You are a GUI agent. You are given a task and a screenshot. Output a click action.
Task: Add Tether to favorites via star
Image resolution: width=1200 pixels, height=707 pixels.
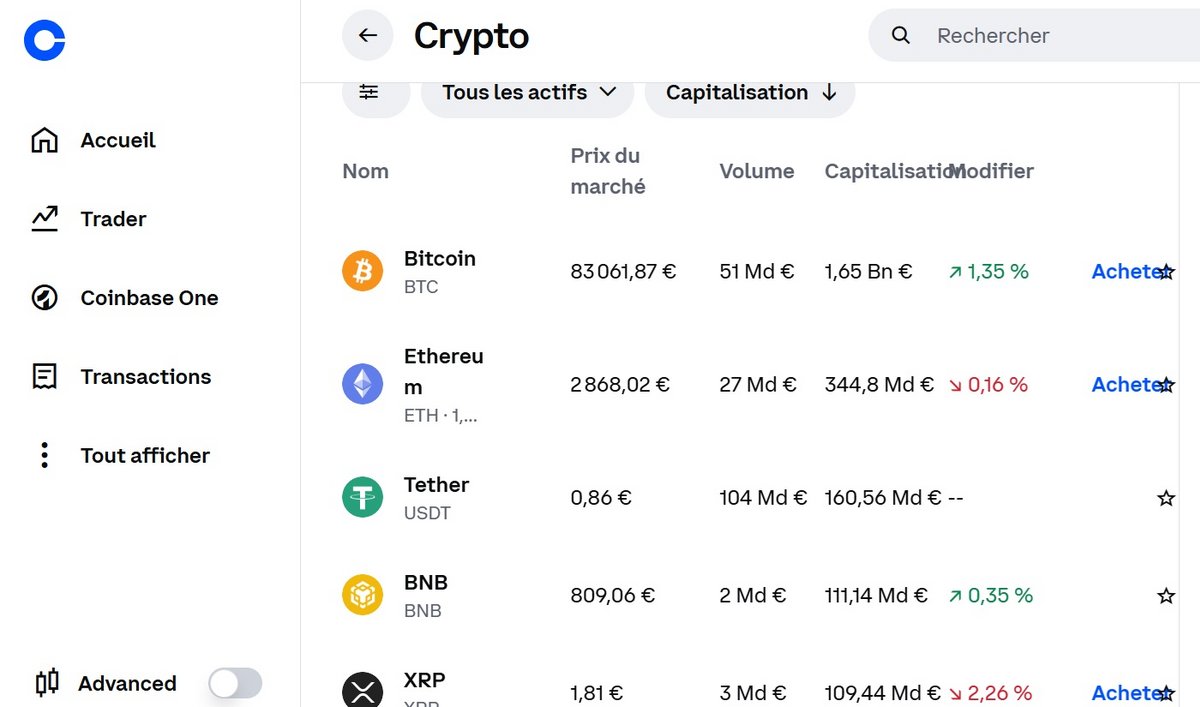[x=1166, y=497]
